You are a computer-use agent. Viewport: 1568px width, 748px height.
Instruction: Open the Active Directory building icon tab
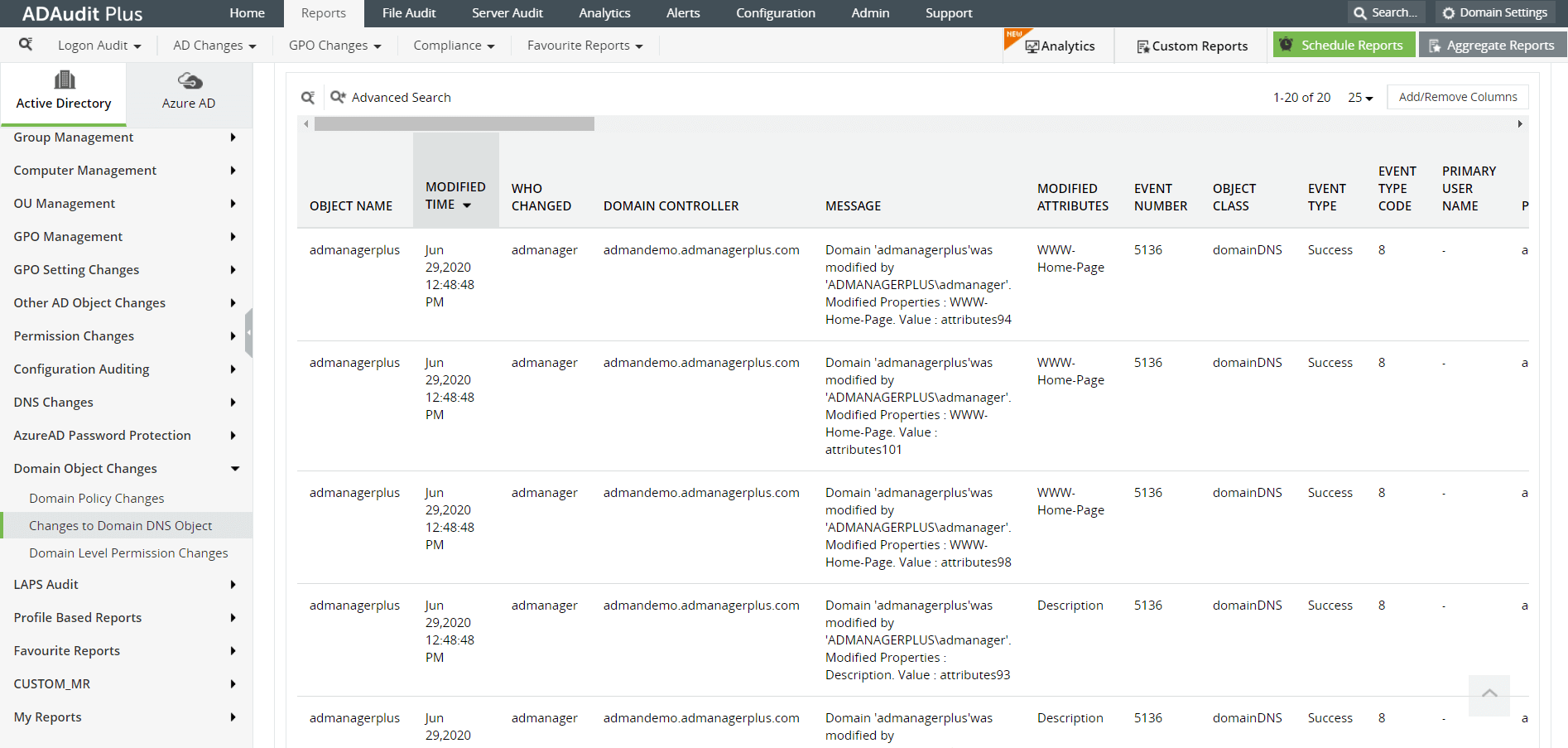(64, 81)
